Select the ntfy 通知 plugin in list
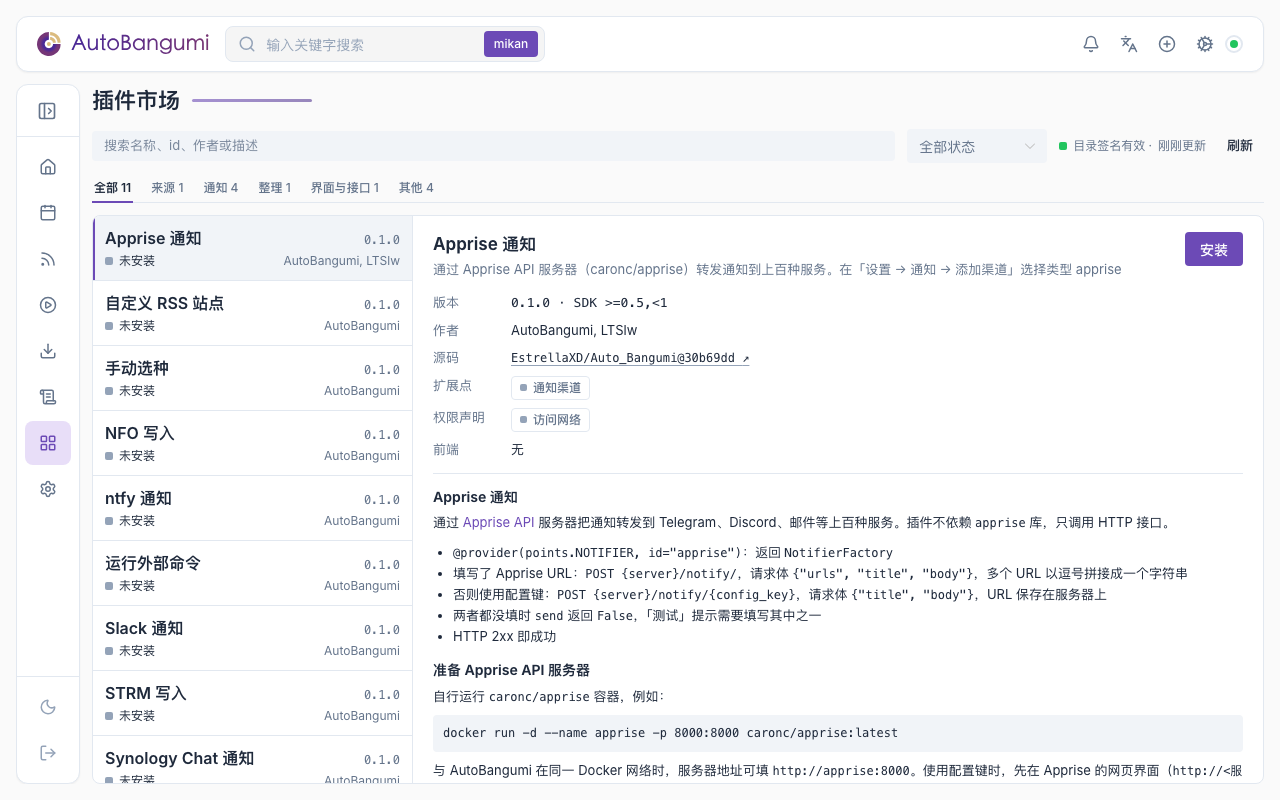The height and width of the screenshot is (800, 1280). [252, 508]
